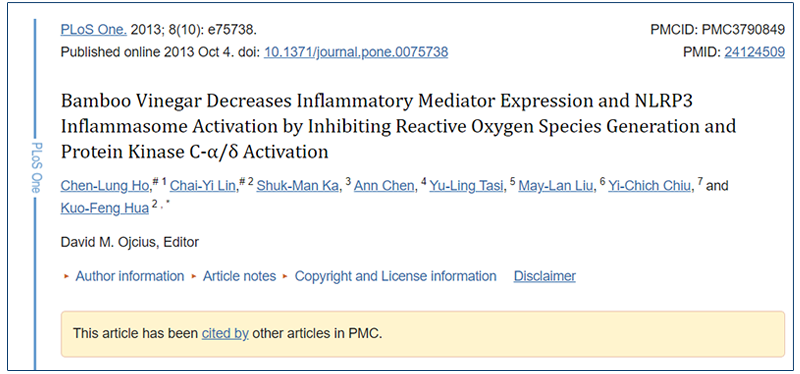Open the PLoS One journal link
This screenshot has width=800, height=374.
click(94, 30)
